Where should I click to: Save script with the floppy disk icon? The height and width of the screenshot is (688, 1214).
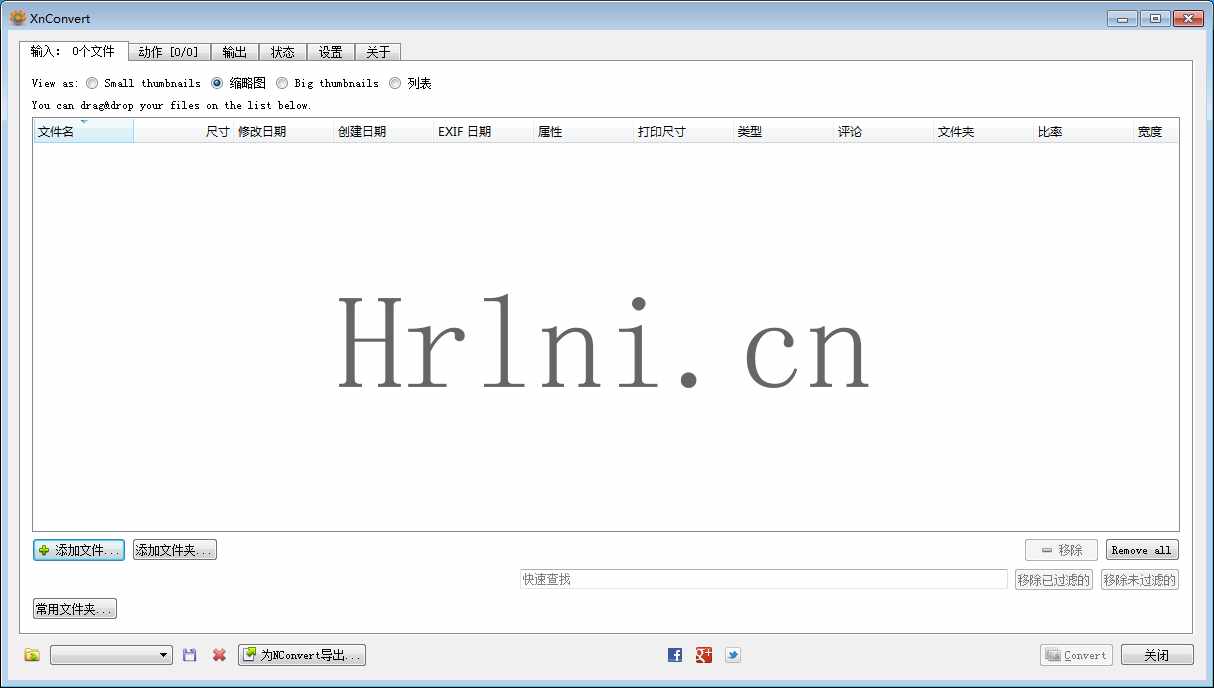(190, 655)
